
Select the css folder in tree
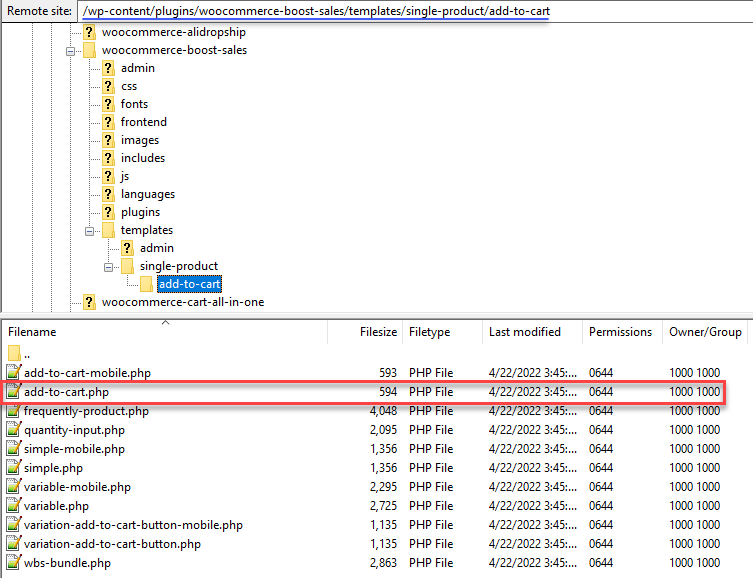tap(129, 86)
